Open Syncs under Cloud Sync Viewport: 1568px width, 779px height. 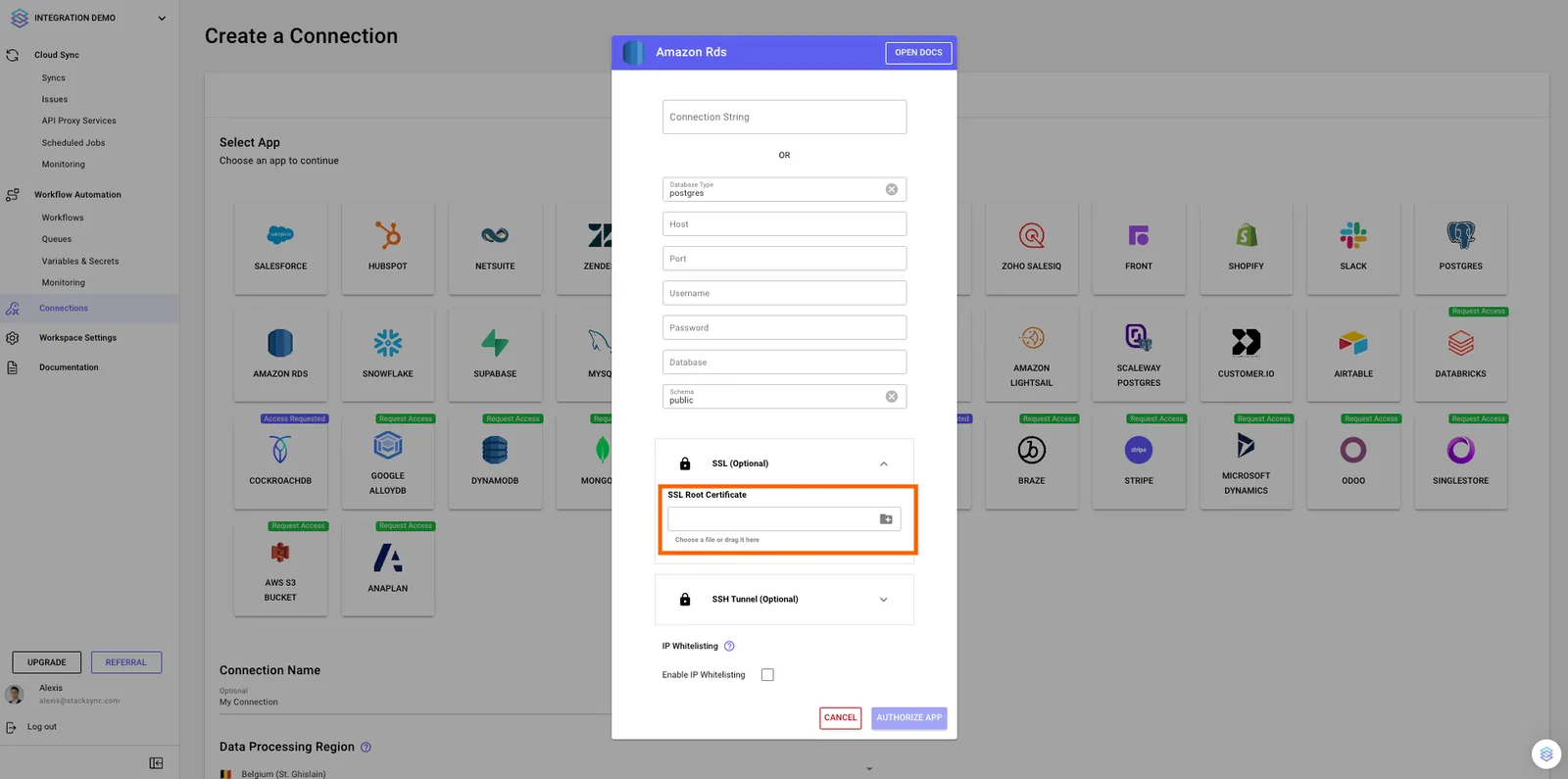[x=54, y=78]
